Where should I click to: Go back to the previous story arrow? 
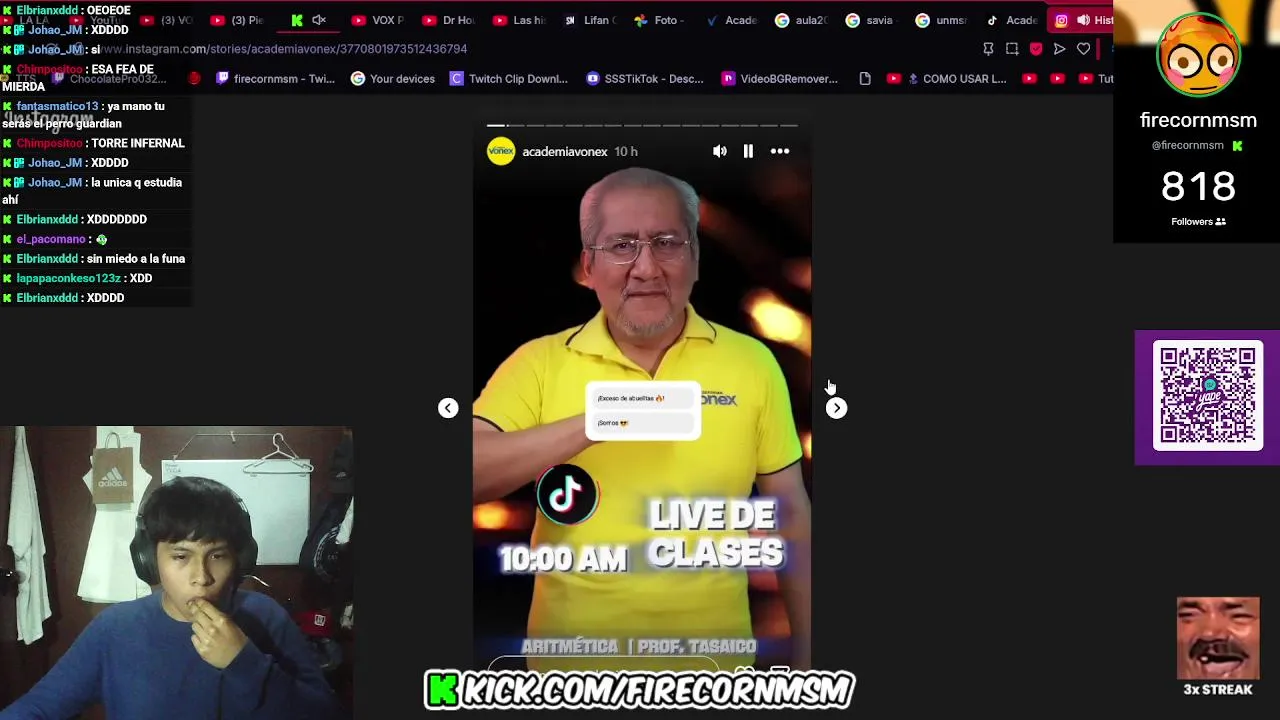[x=448, y=408]
